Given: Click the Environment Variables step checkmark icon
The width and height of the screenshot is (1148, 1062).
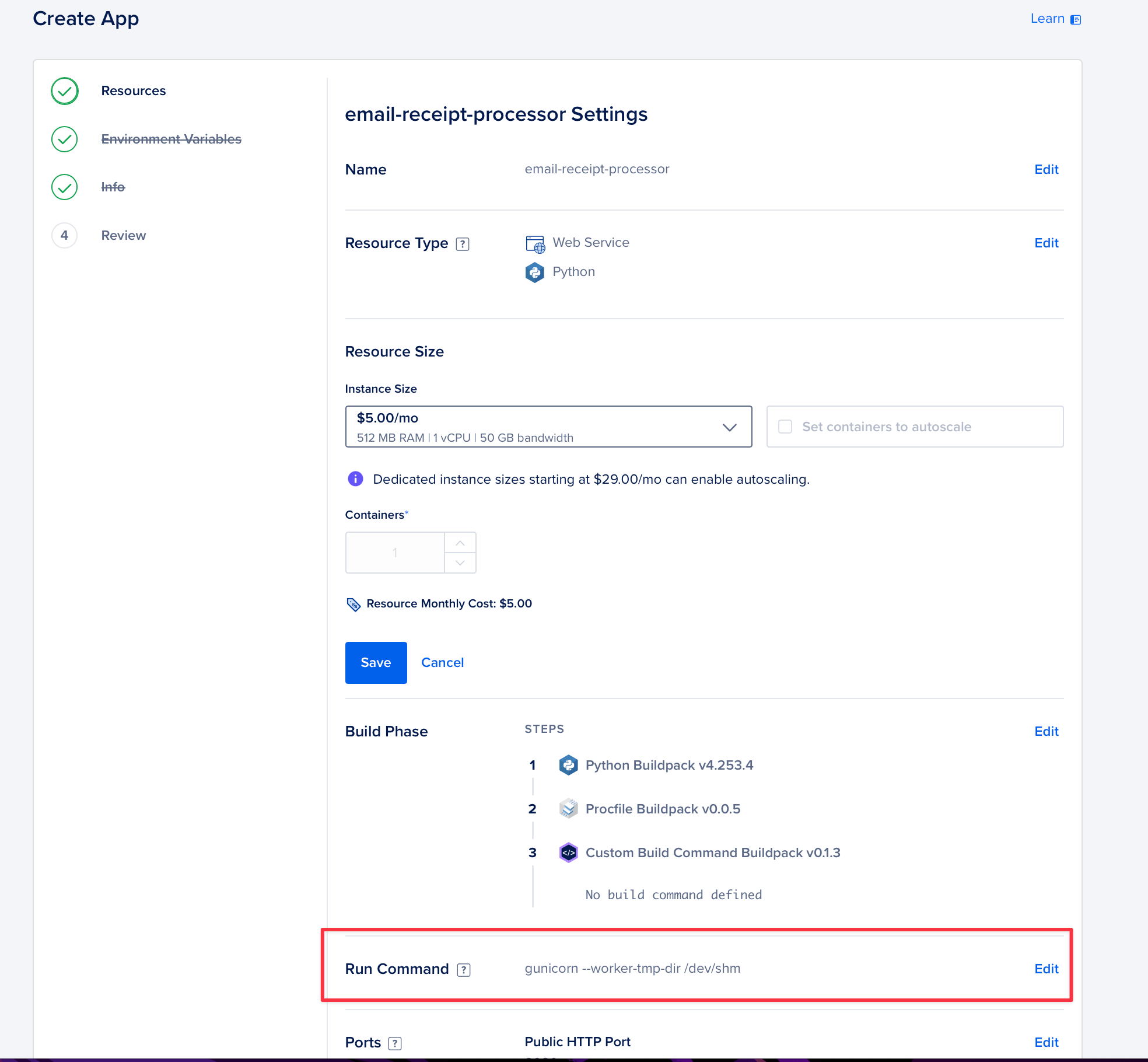Looking at the screenshot, I should click(65, 139).
